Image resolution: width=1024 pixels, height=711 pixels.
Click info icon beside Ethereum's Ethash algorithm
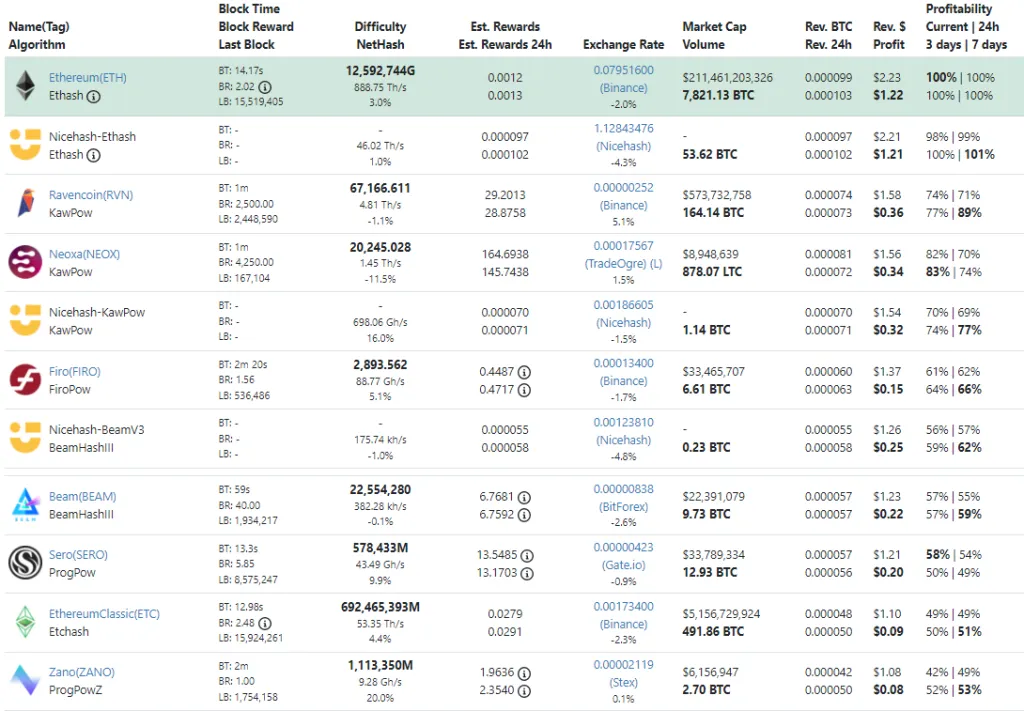click(94, 97)
